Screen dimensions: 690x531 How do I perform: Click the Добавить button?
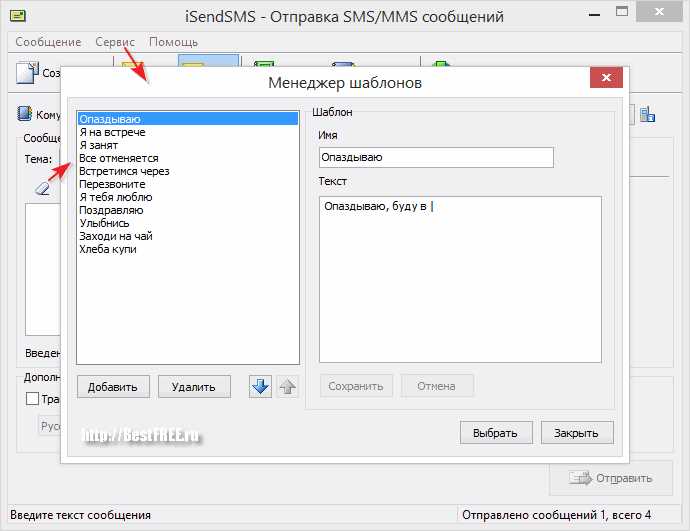[x=113, y=387]
